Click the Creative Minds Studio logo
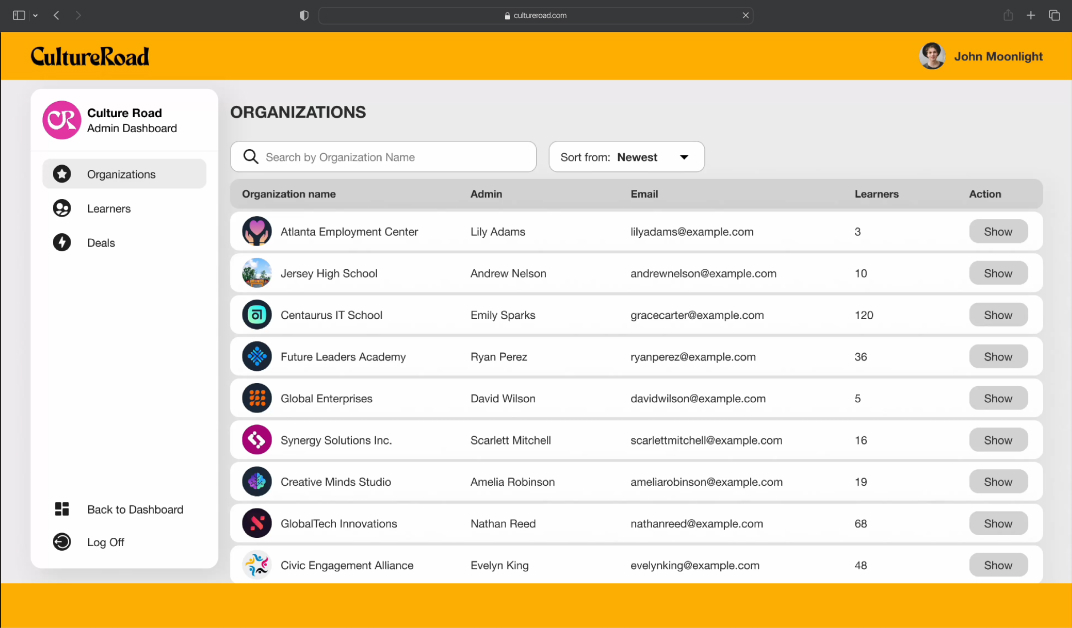Viewport: 1072px width, 628px height. pos(257,482)
